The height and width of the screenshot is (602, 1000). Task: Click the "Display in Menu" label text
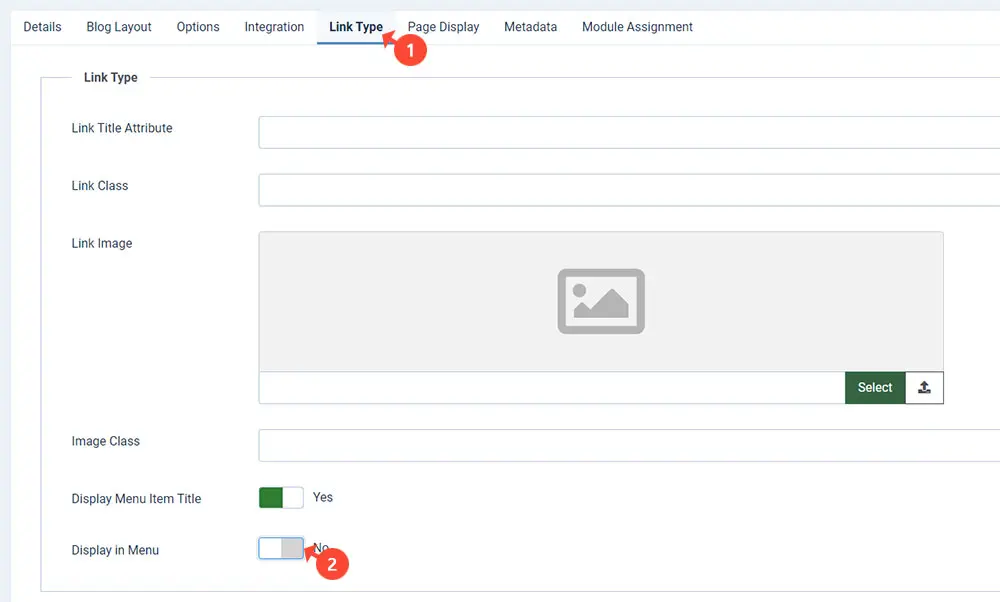115,550
